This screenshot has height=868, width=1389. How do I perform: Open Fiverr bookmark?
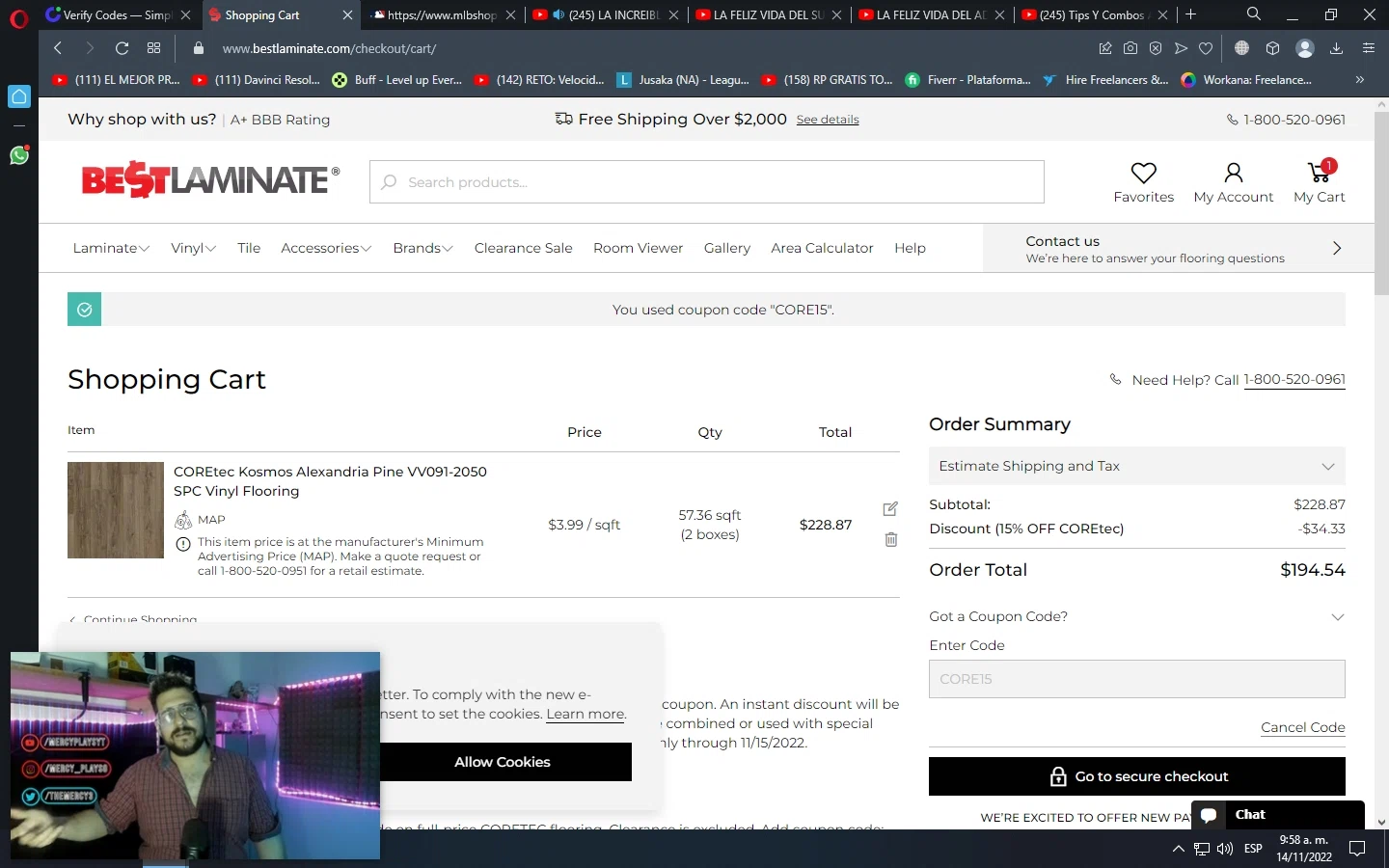click(x=968, y=80)
